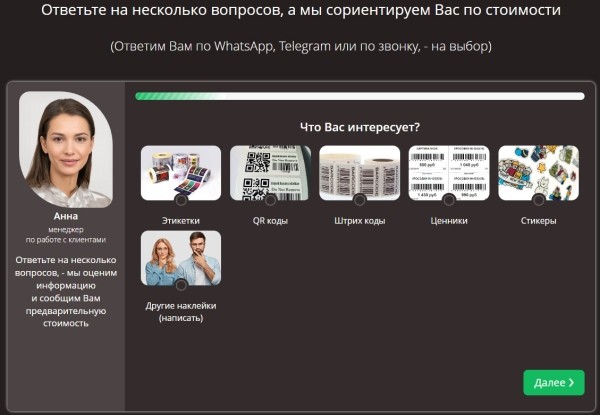Screen dimensions: 600x415
Task: Select the Другие наклейки radio button
Action: [x=181, y=285]
